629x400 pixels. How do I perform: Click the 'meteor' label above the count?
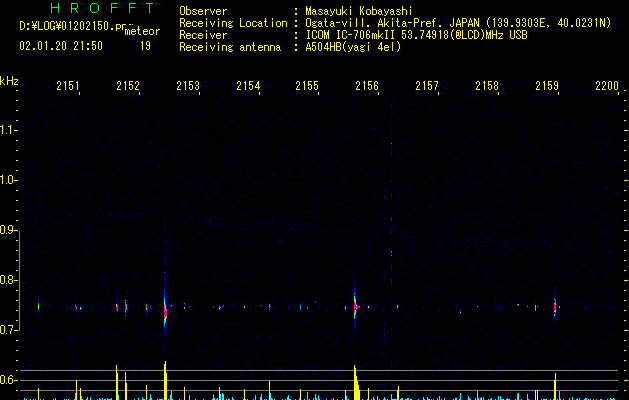[142, 31]
